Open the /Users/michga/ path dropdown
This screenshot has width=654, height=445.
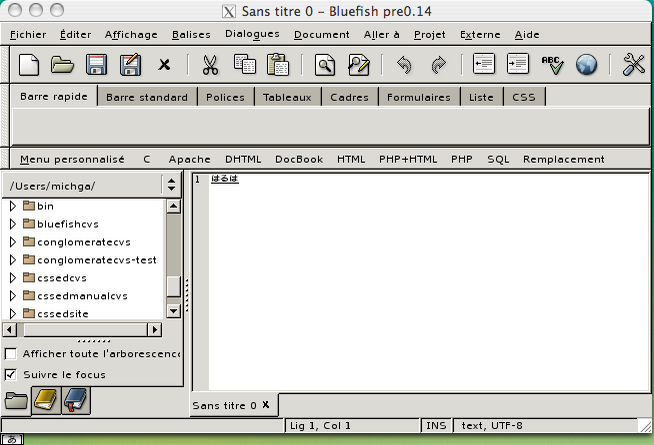pos(171,185)
